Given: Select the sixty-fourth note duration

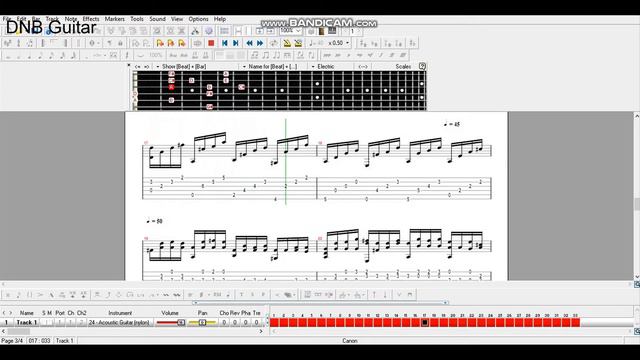Looking at the screenshot, I should click(73, 55).
